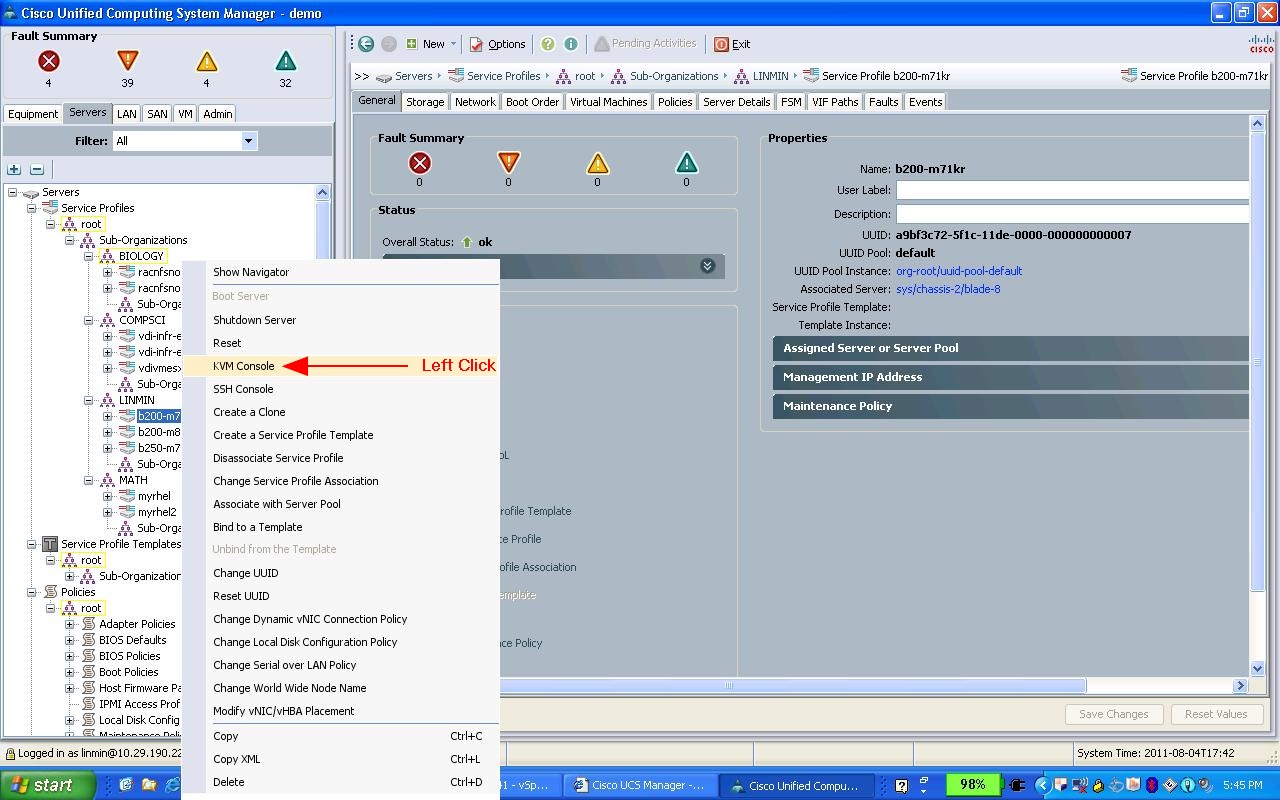The height and width of the screenshot is (800, 1280).
Task: Select the Local Disk Config tree item
Action: (139, 720)
